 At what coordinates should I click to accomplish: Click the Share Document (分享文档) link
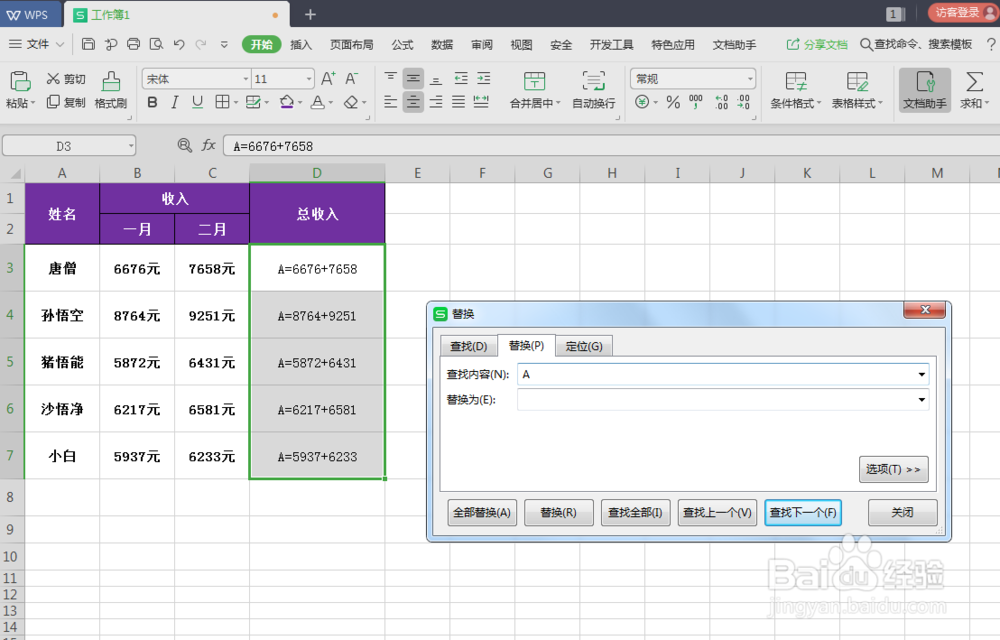pos(817,45)
